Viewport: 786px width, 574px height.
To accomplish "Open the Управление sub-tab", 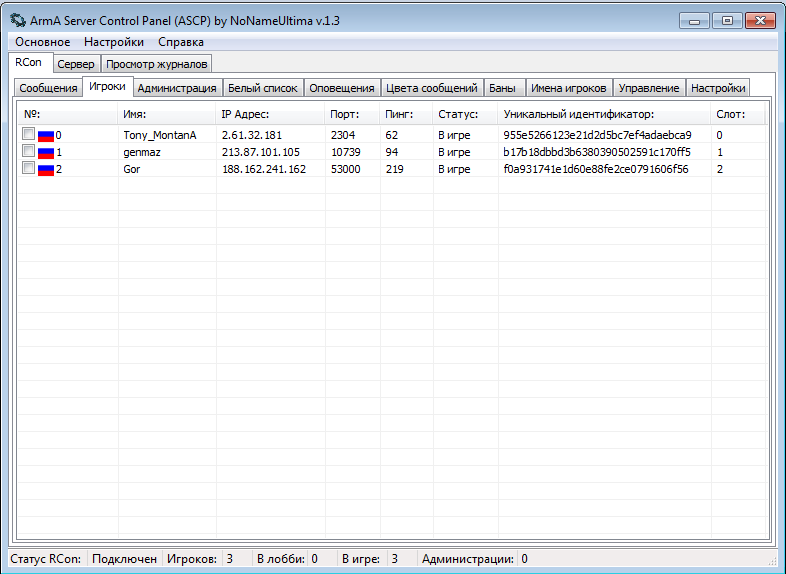I will tap(649, 88).
